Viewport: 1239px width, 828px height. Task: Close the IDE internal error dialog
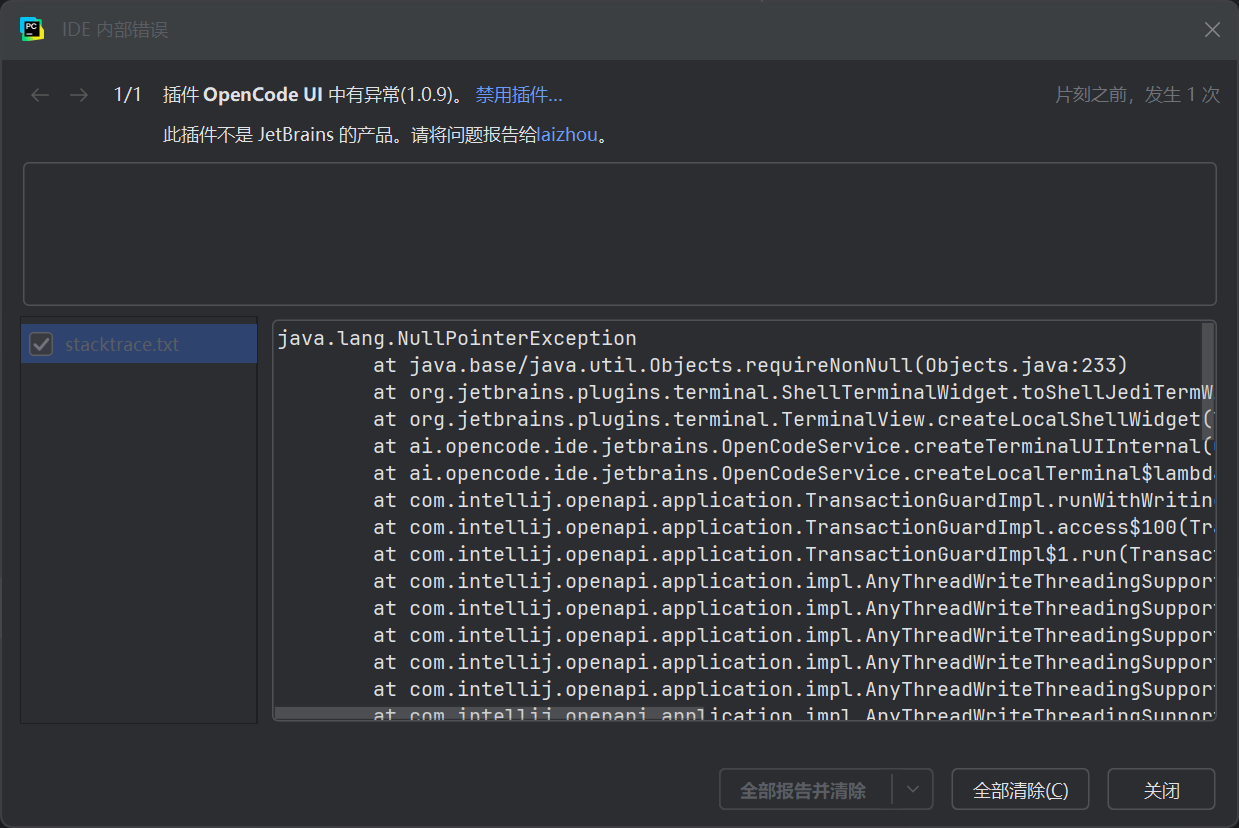click(1212, 30)
